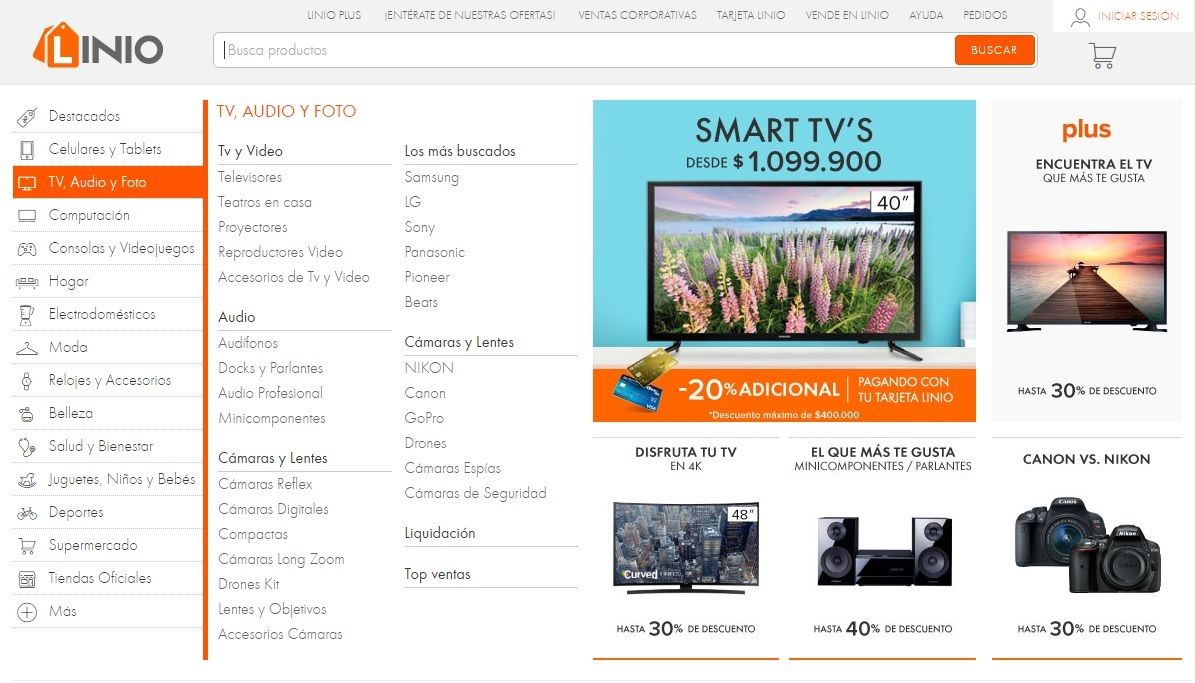1195x683 pixels.
Task: Click the Relojes y Accesorios watch icon
Action: tap(27, 381)
